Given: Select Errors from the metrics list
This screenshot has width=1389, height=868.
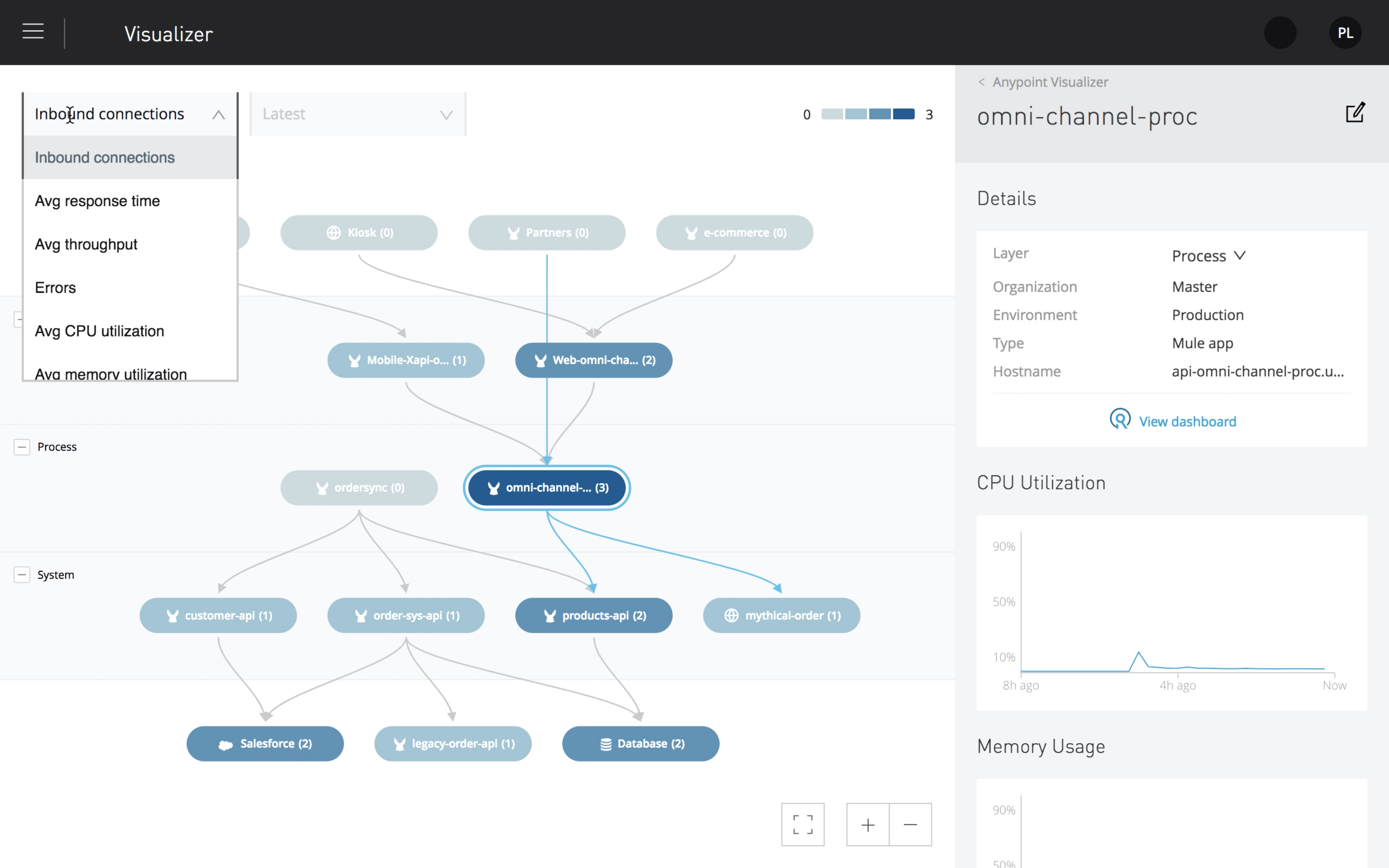Looking at the screenshot, I should 55,287.
